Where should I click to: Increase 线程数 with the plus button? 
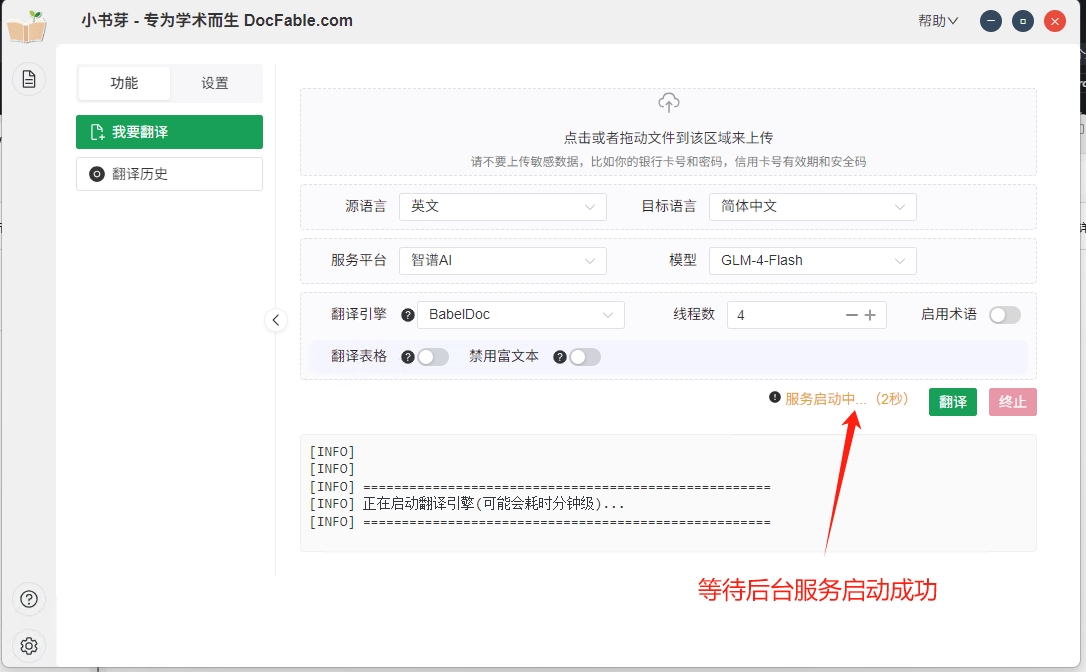(870, 315)
